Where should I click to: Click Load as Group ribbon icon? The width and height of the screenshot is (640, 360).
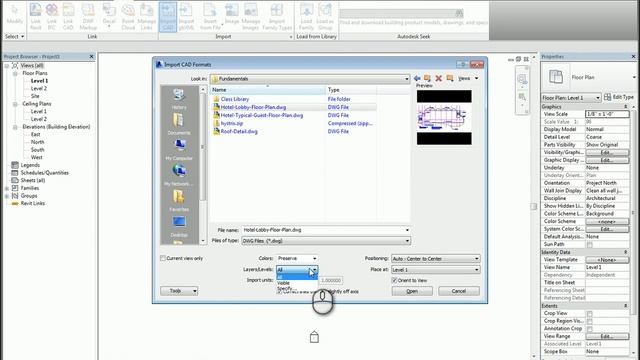pos(325,16)
